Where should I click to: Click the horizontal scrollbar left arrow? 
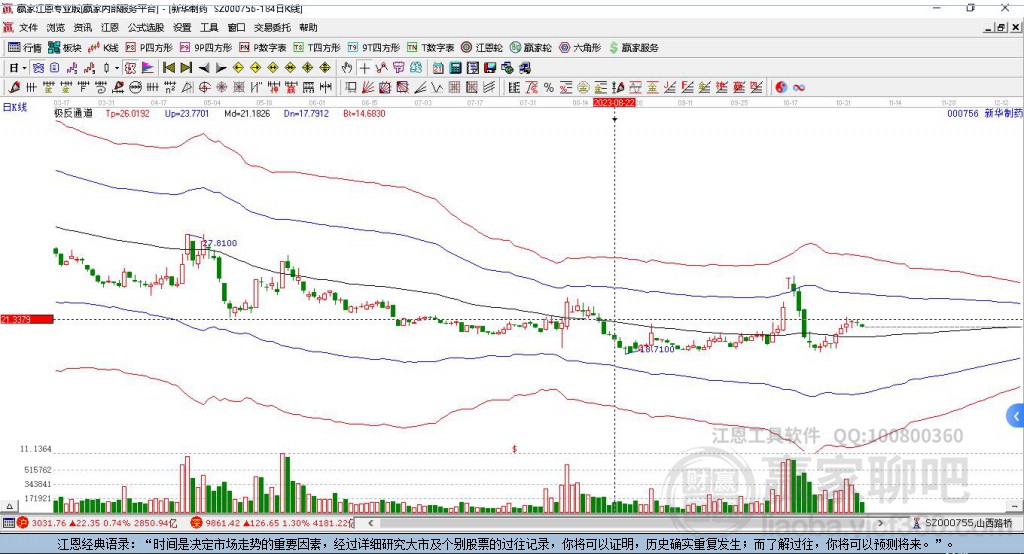(370, 523)
